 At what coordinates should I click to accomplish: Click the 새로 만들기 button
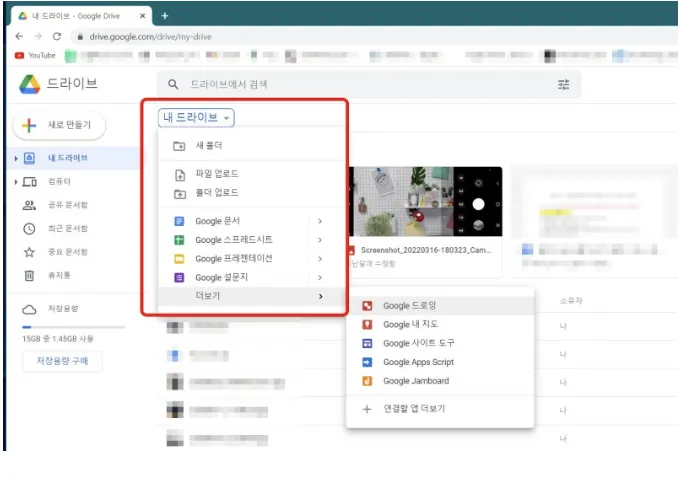[x=59, y=125]
